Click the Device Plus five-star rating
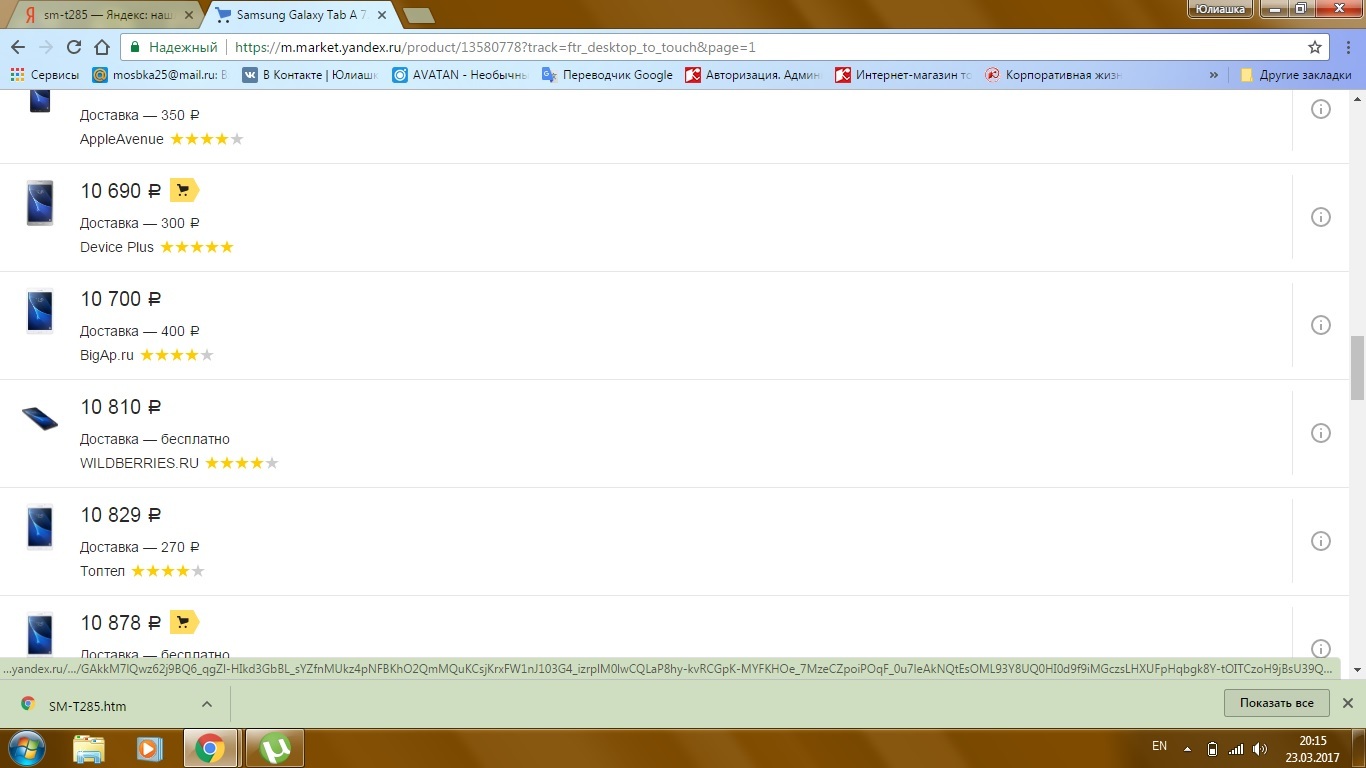The height and width of the screenshot is (768, 1366). (197, 247)
